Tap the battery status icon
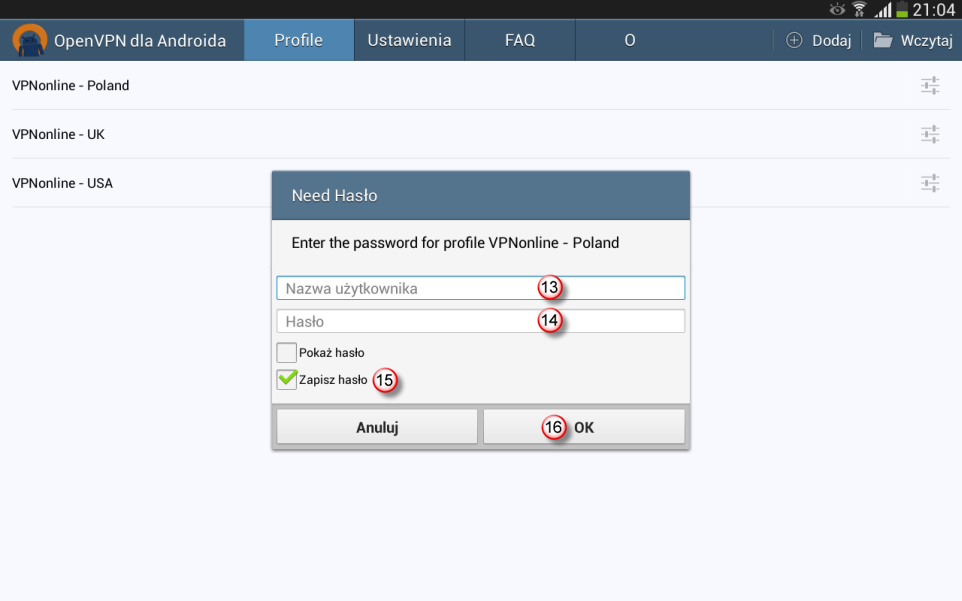 (902, 9)
